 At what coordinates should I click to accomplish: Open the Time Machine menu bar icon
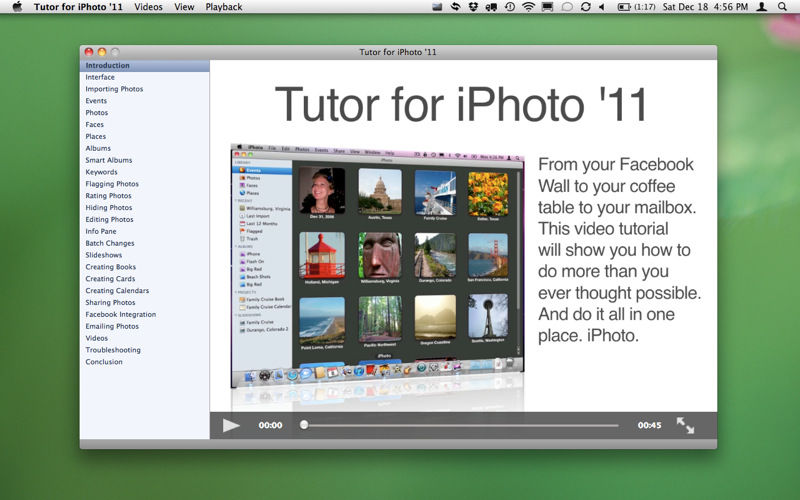(x=510, y=7)
